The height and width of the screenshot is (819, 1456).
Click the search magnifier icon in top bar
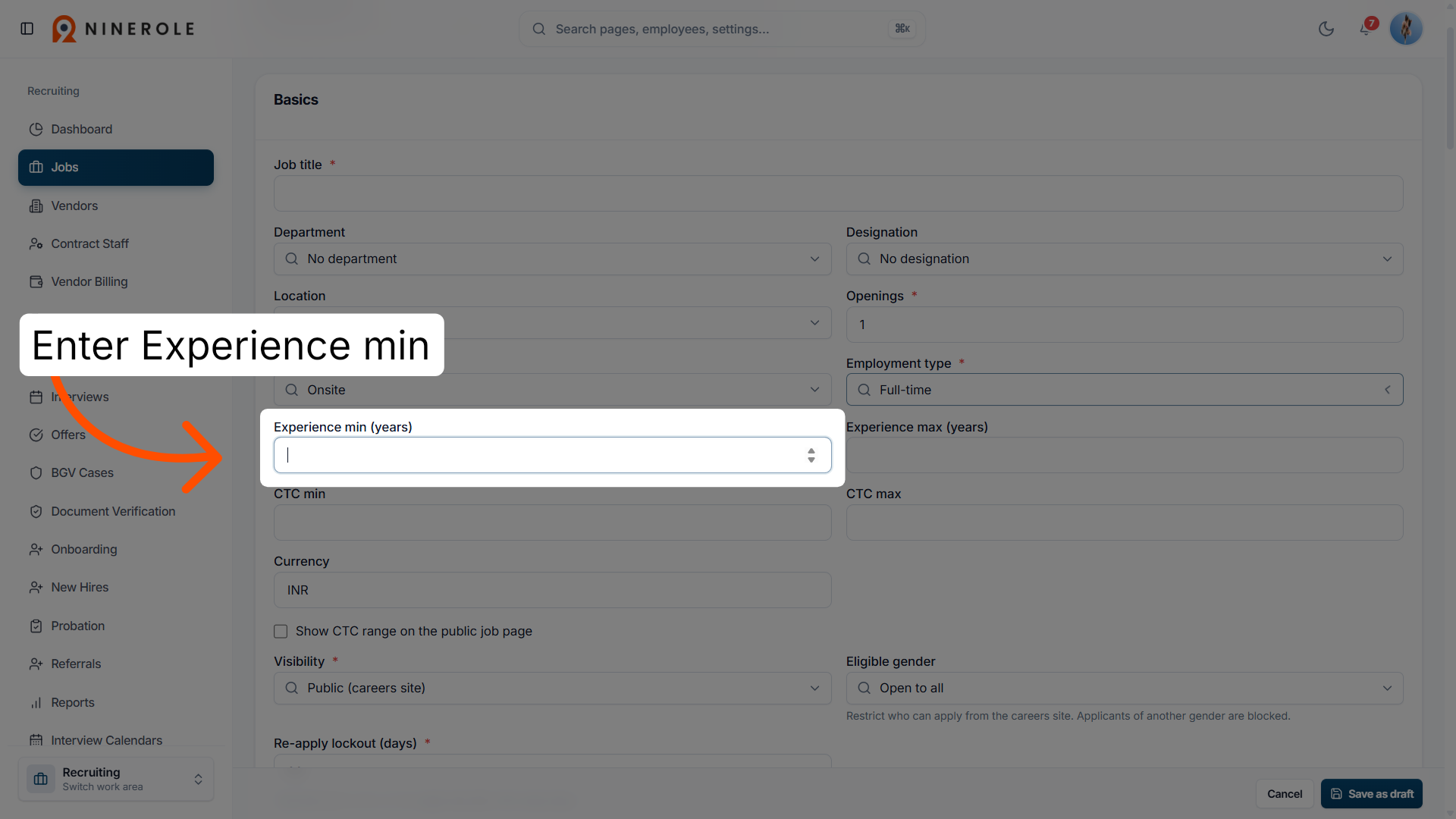pos(539,29)
